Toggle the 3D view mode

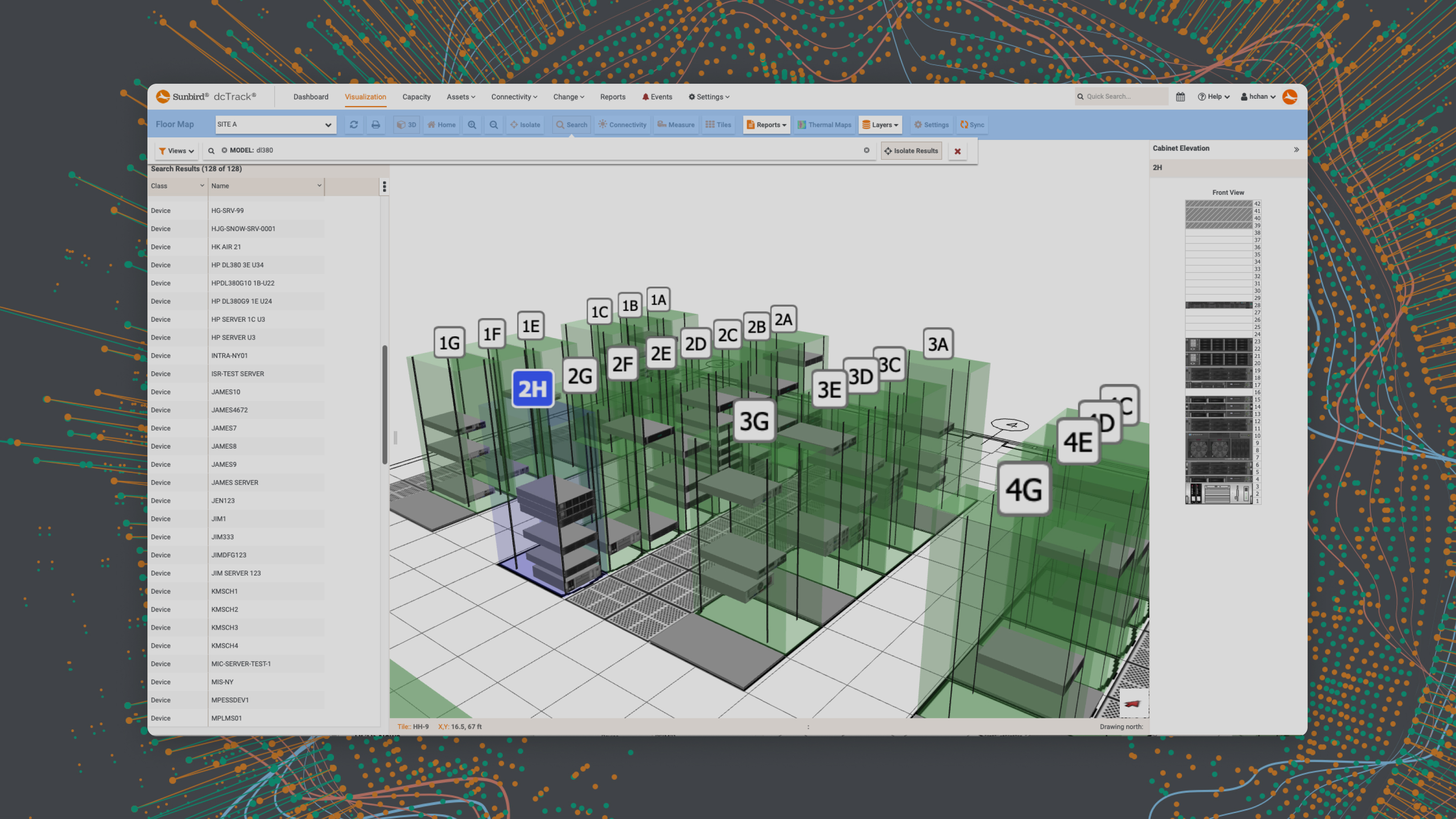406,125
